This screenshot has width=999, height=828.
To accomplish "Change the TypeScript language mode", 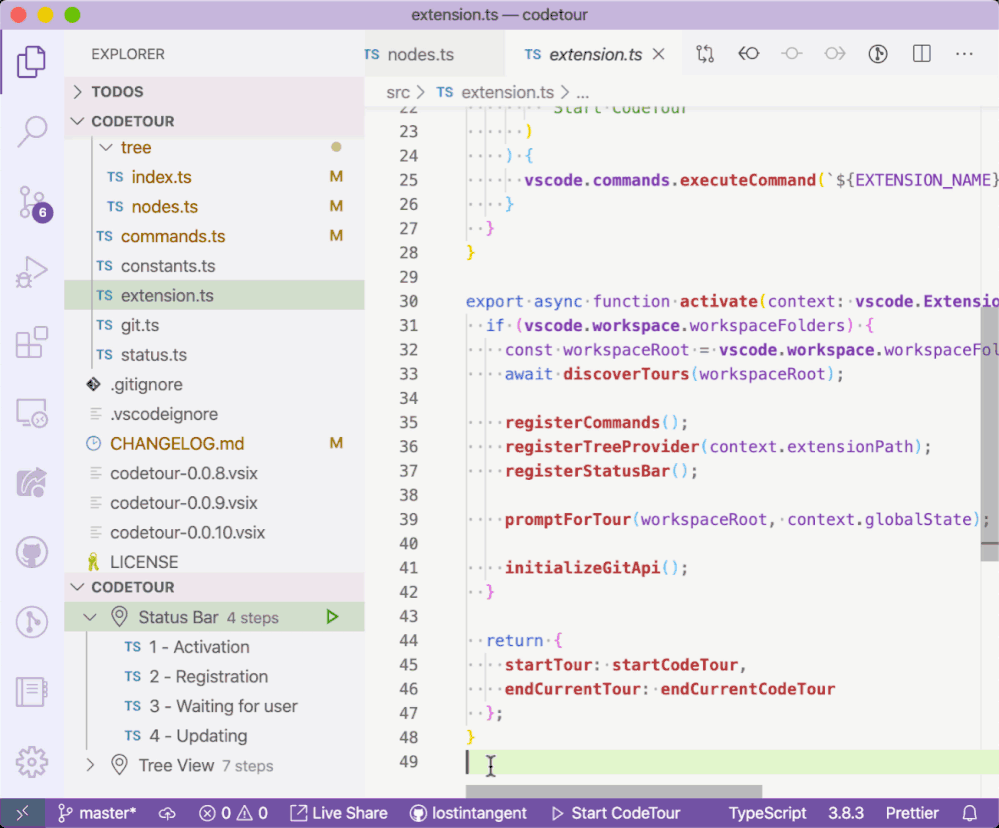I will [767, 813].
